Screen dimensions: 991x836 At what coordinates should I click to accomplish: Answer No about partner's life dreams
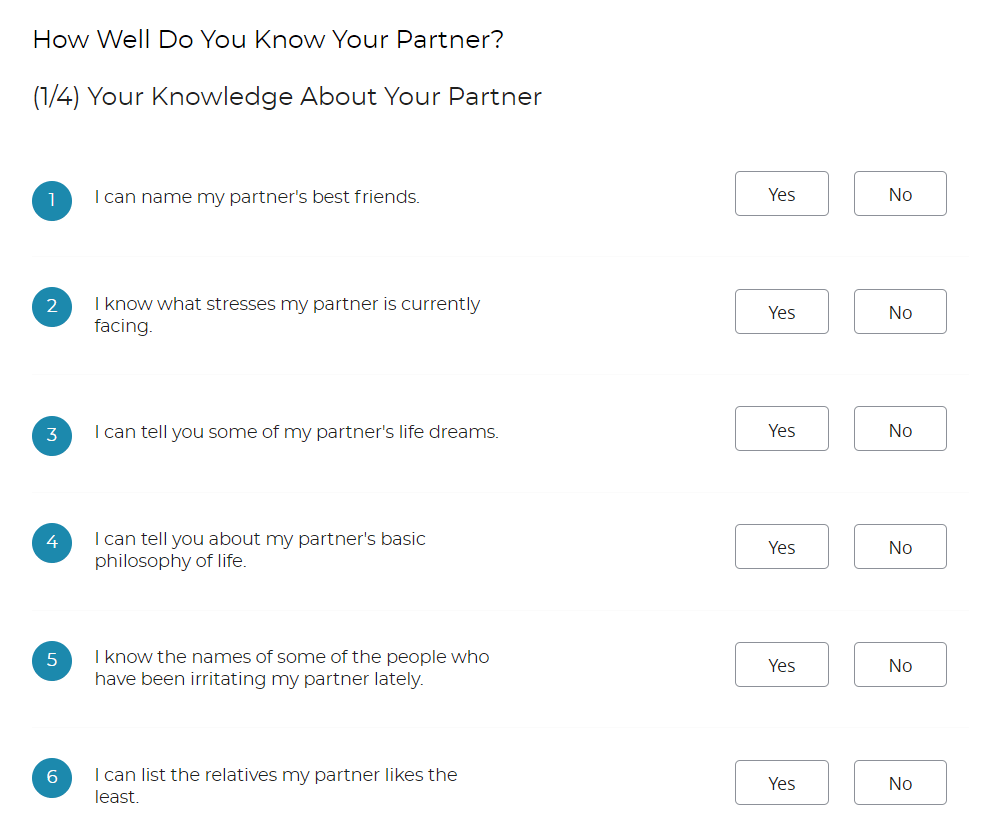[899, 428]
